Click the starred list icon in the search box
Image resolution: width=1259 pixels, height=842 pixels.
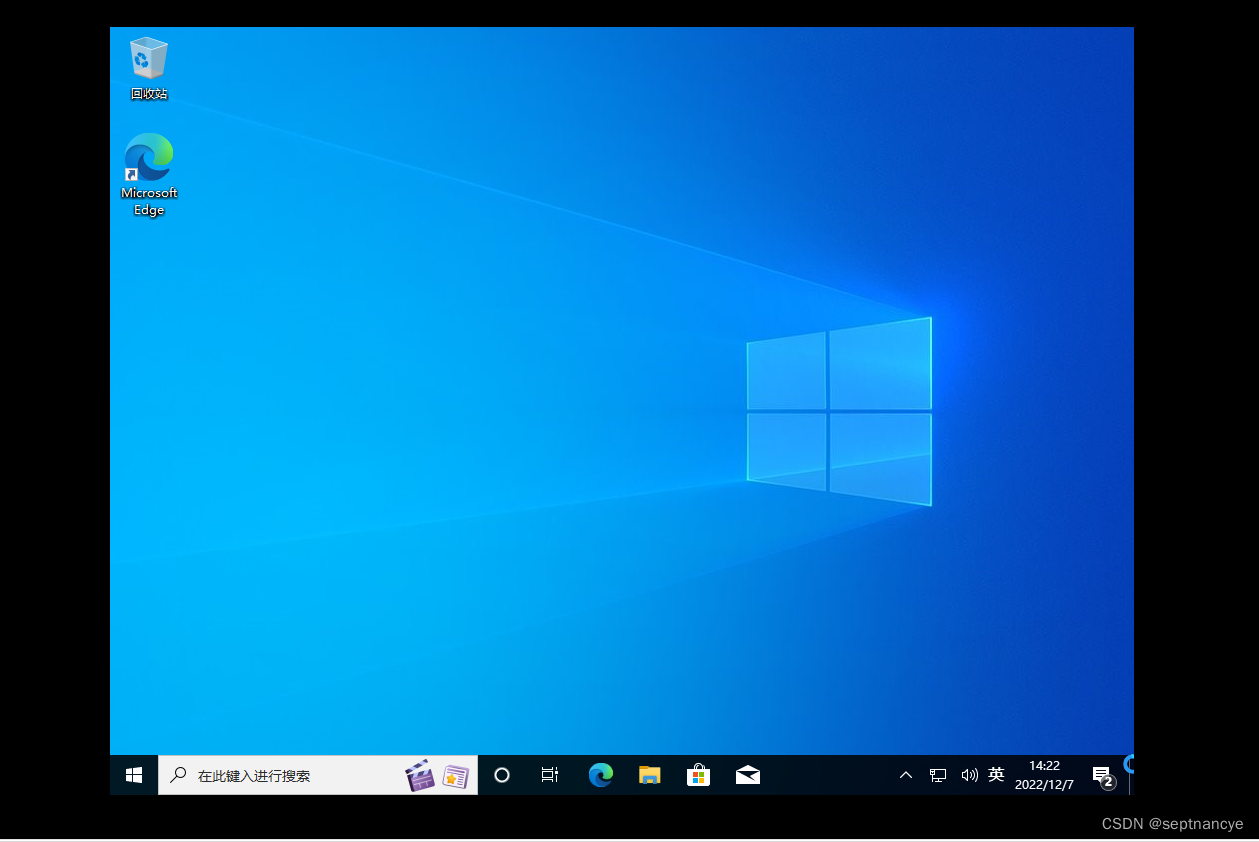[x=456, y=777]
